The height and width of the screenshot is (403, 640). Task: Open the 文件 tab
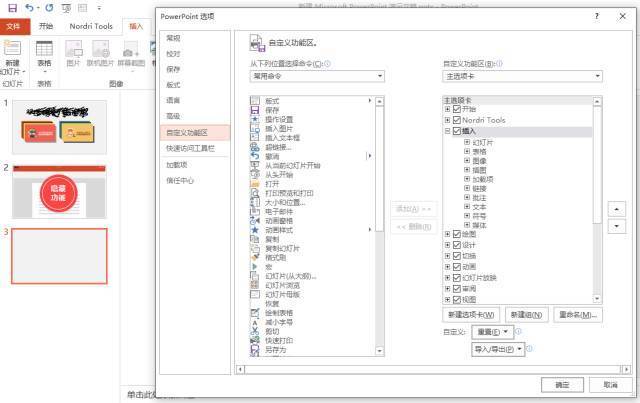(13, 27)
